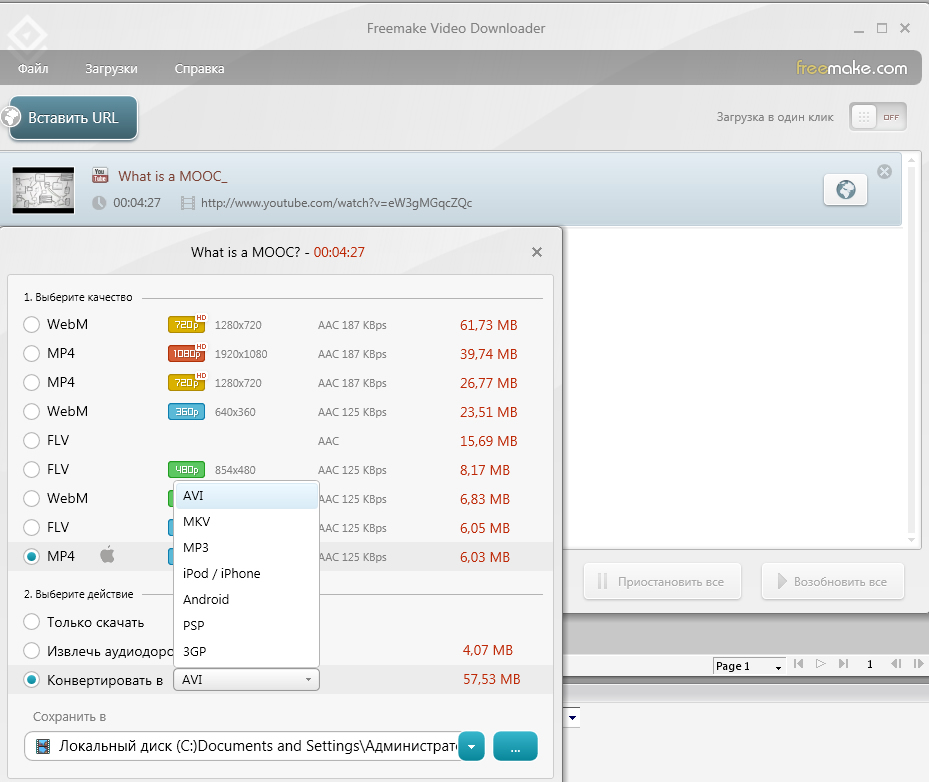Select MP4 6,03 MB quality option
This screenshot has width=929, height=782.
point(31,556)
